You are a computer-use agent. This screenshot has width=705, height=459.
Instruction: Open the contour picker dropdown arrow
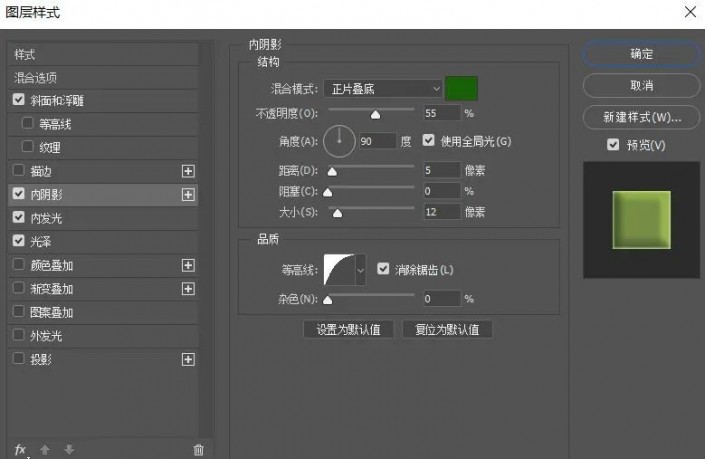(x=361, y=270)
